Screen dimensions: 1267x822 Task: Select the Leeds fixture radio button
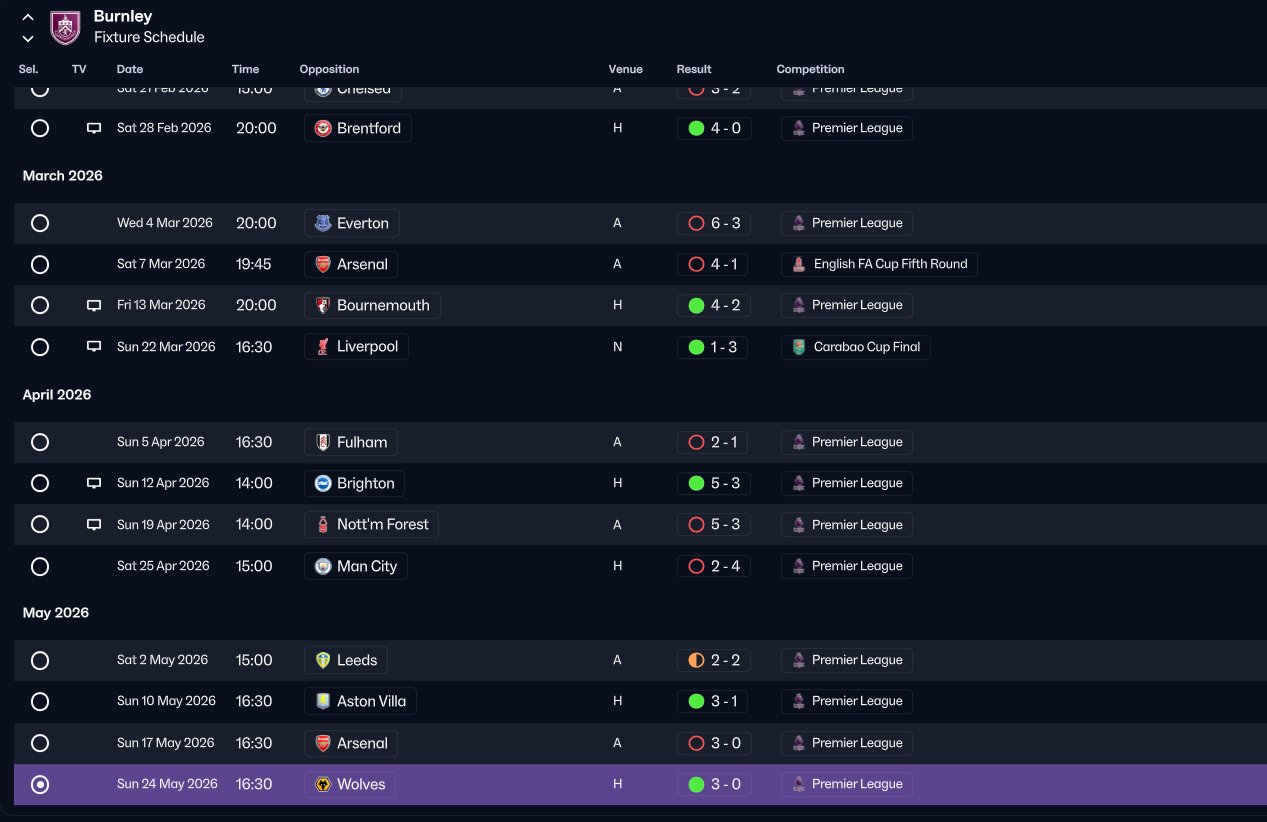pos(39,660)
